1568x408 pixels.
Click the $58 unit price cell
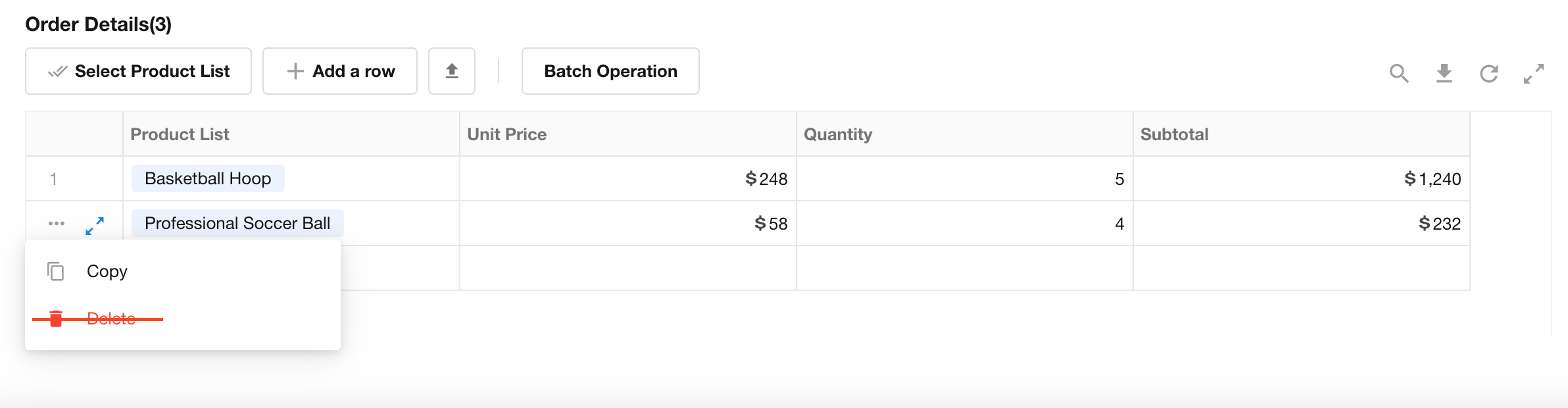pos(627,224)
